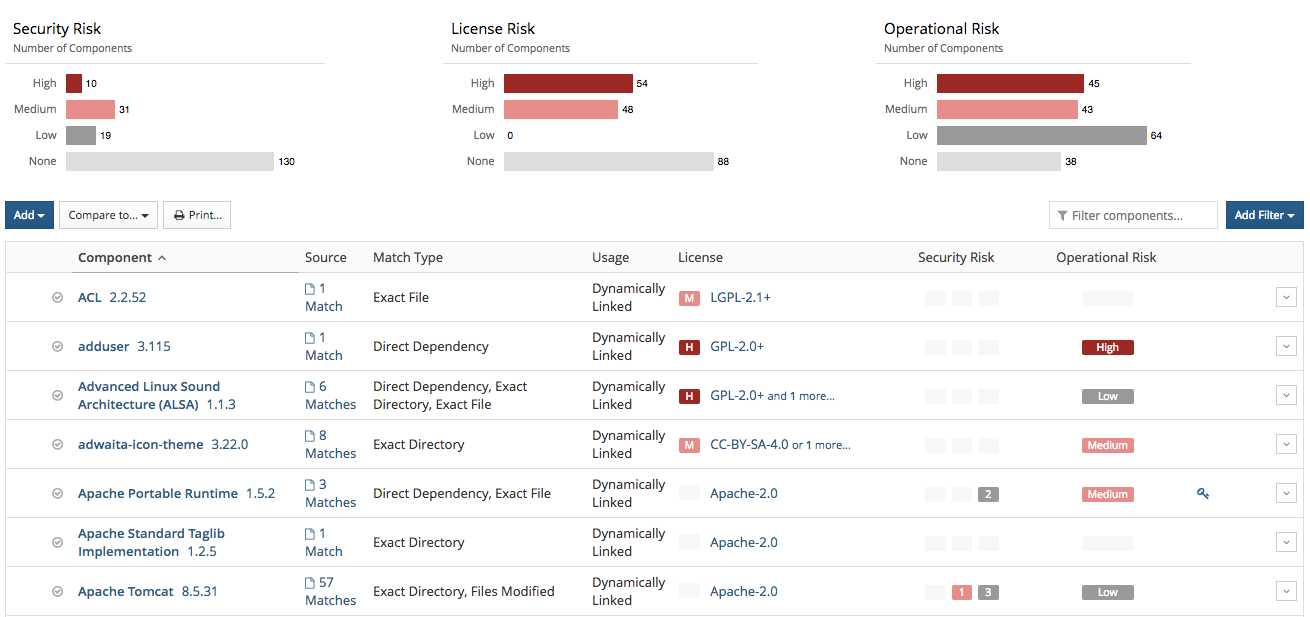Open the Add Filter dropdown

tap(1264, 215)
